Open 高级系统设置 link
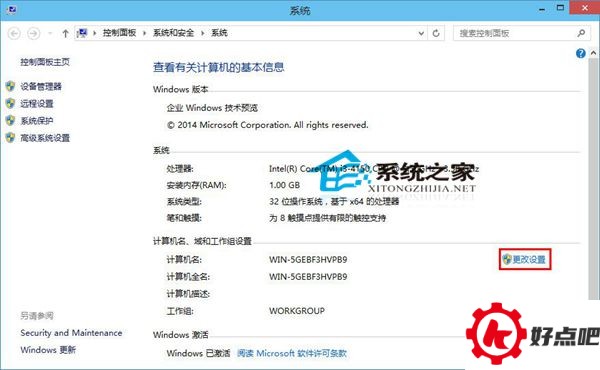 point(45,138)
